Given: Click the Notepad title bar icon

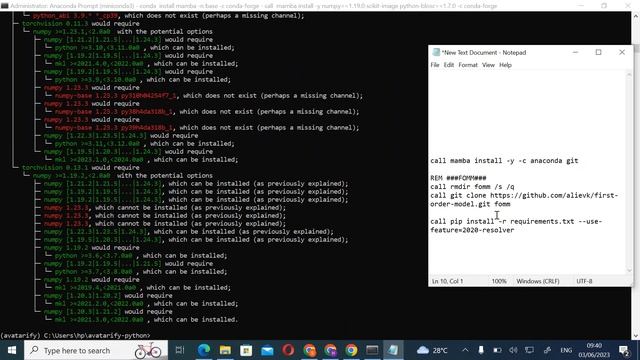Looking at the screenshot, I should pyautogui.click(x=436, y=52).
